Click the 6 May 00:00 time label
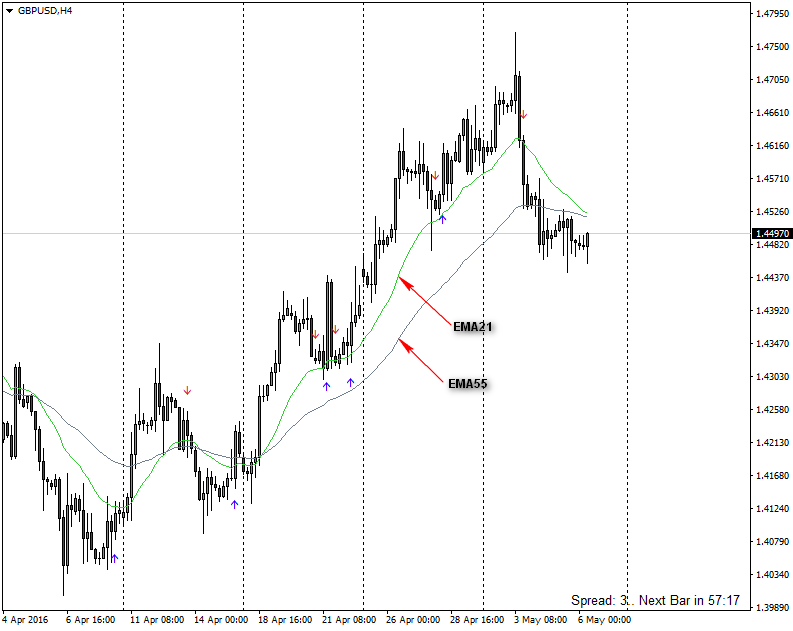 point(604,620)
